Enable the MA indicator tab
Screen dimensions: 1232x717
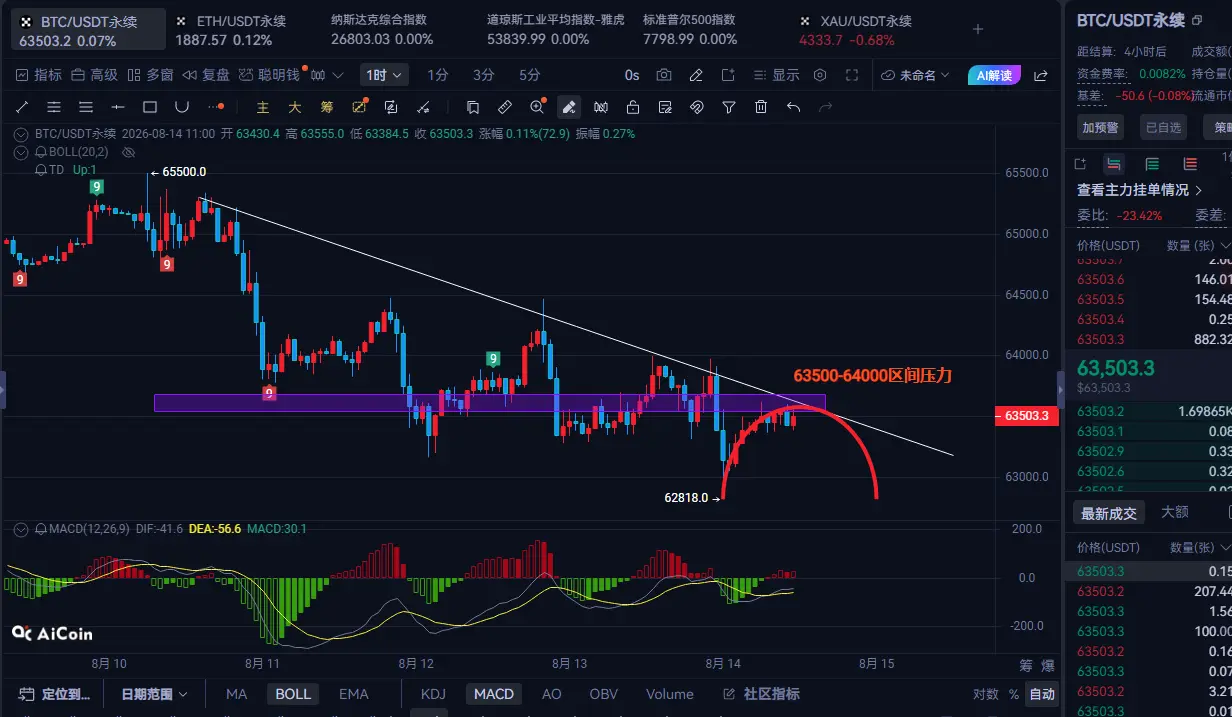236,694
